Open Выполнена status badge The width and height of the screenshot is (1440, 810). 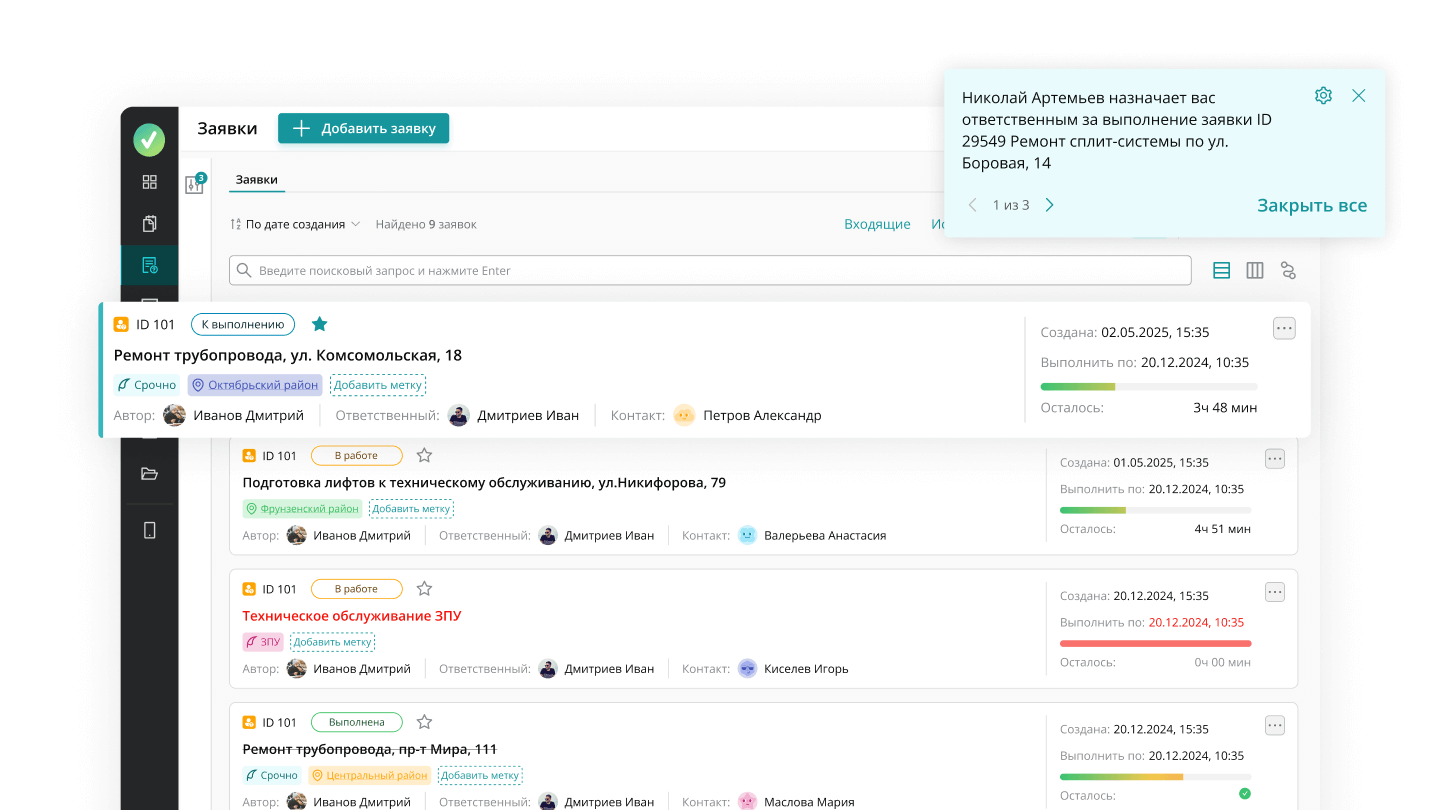pyautogui.click(x=356, y=722)
